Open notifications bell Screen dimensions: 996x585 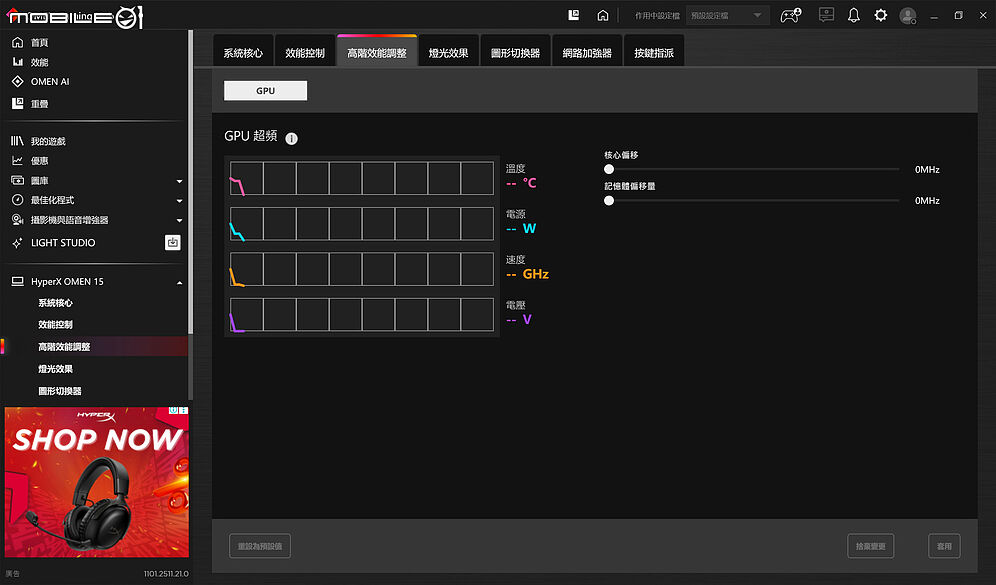(854, 15)
